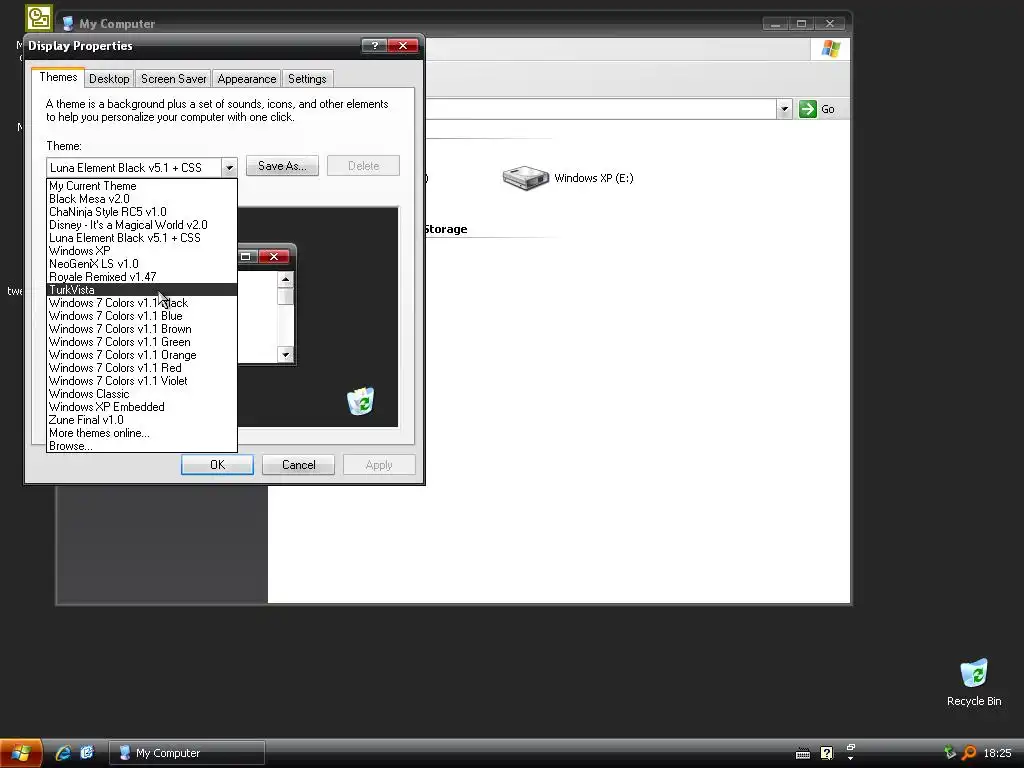Click the Windows XP (E:) drive icon
The image size is (1024, 768).
pos(525,178)
